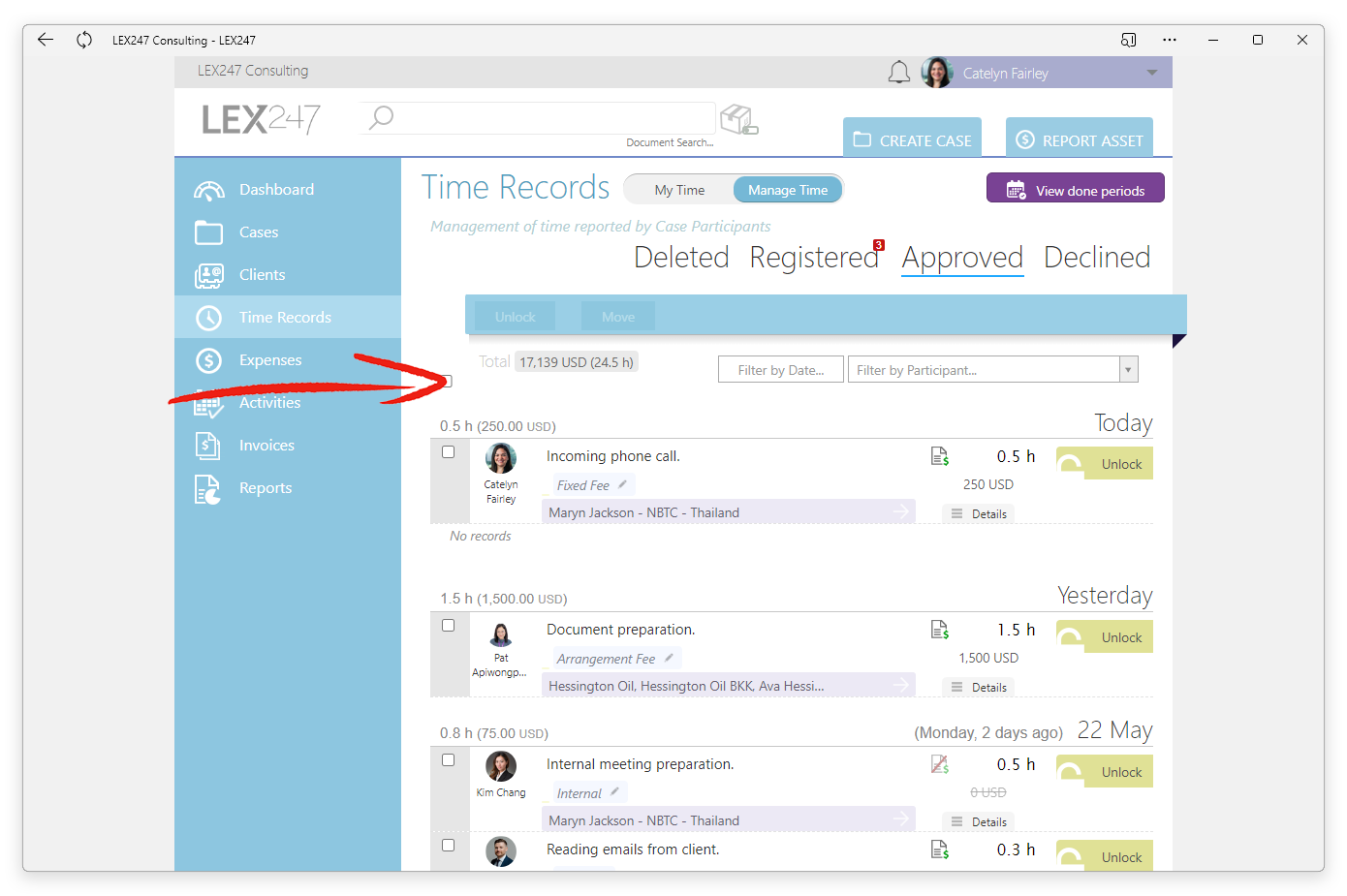
Task: Open the Registered tab
Action: [814, 258]
